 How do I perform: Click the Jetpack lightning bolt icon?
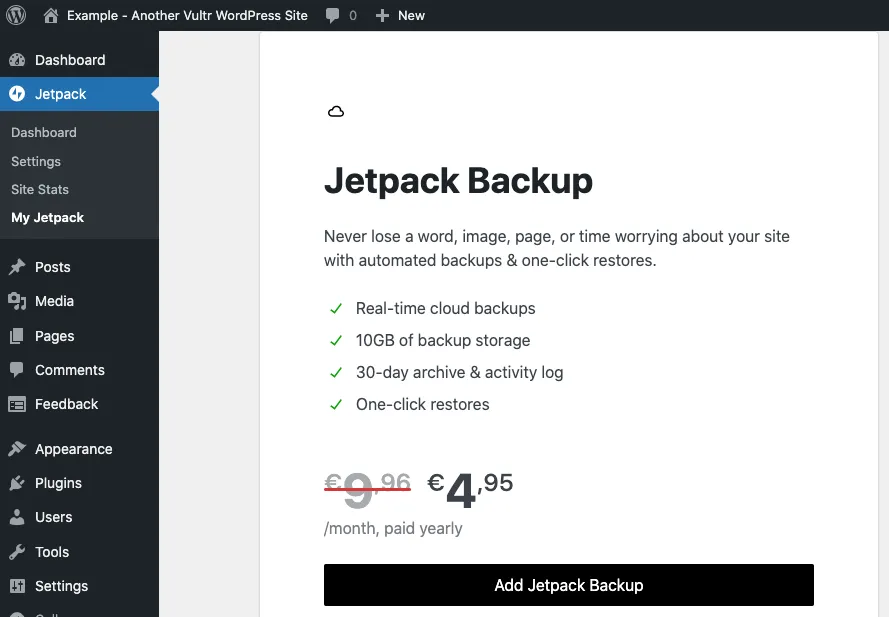click(17, 94)
